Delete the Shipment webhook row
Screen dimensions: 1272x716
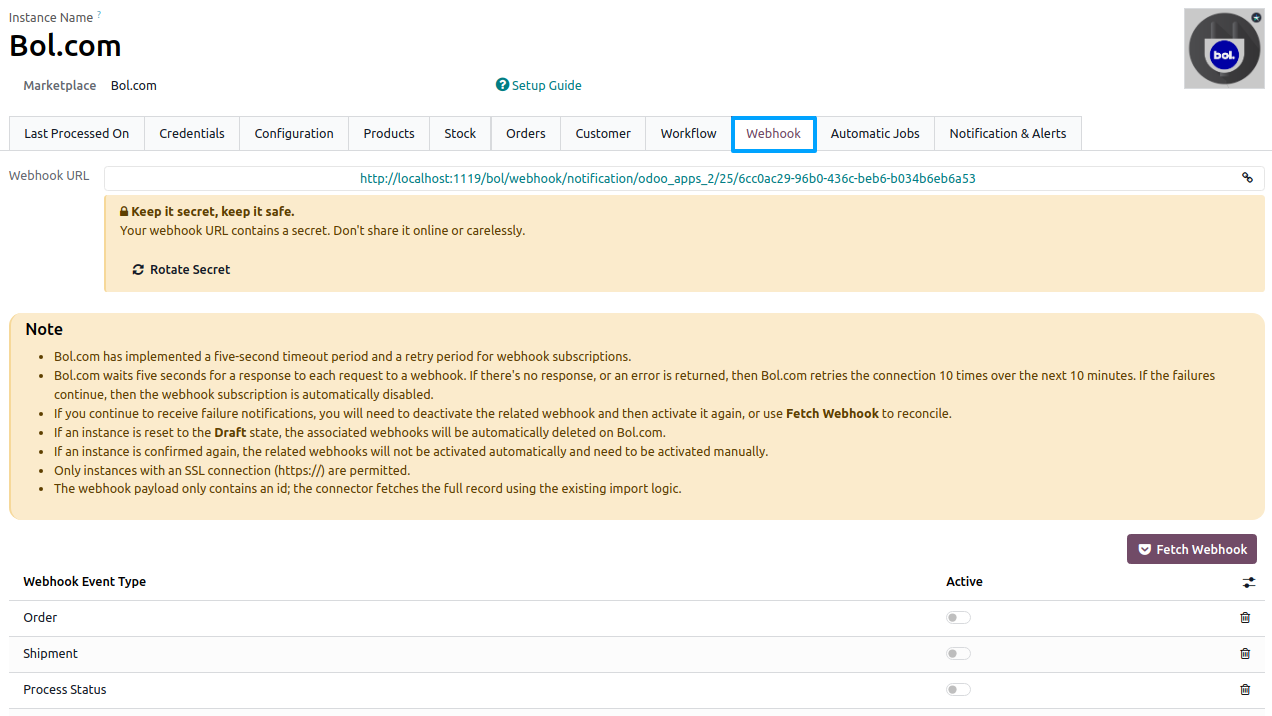tap(1245, 654)
